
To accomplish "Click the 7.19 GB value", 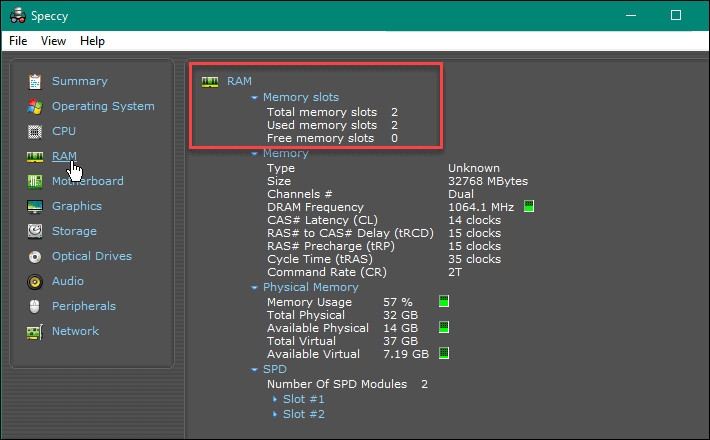I will point(406,354).
